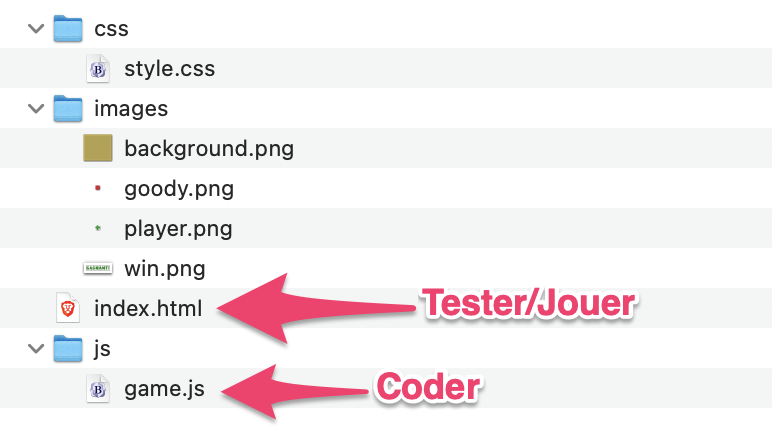Select the style.css file name
The height and width of the screenshot is (434, 772).
(x=169, y=69)
